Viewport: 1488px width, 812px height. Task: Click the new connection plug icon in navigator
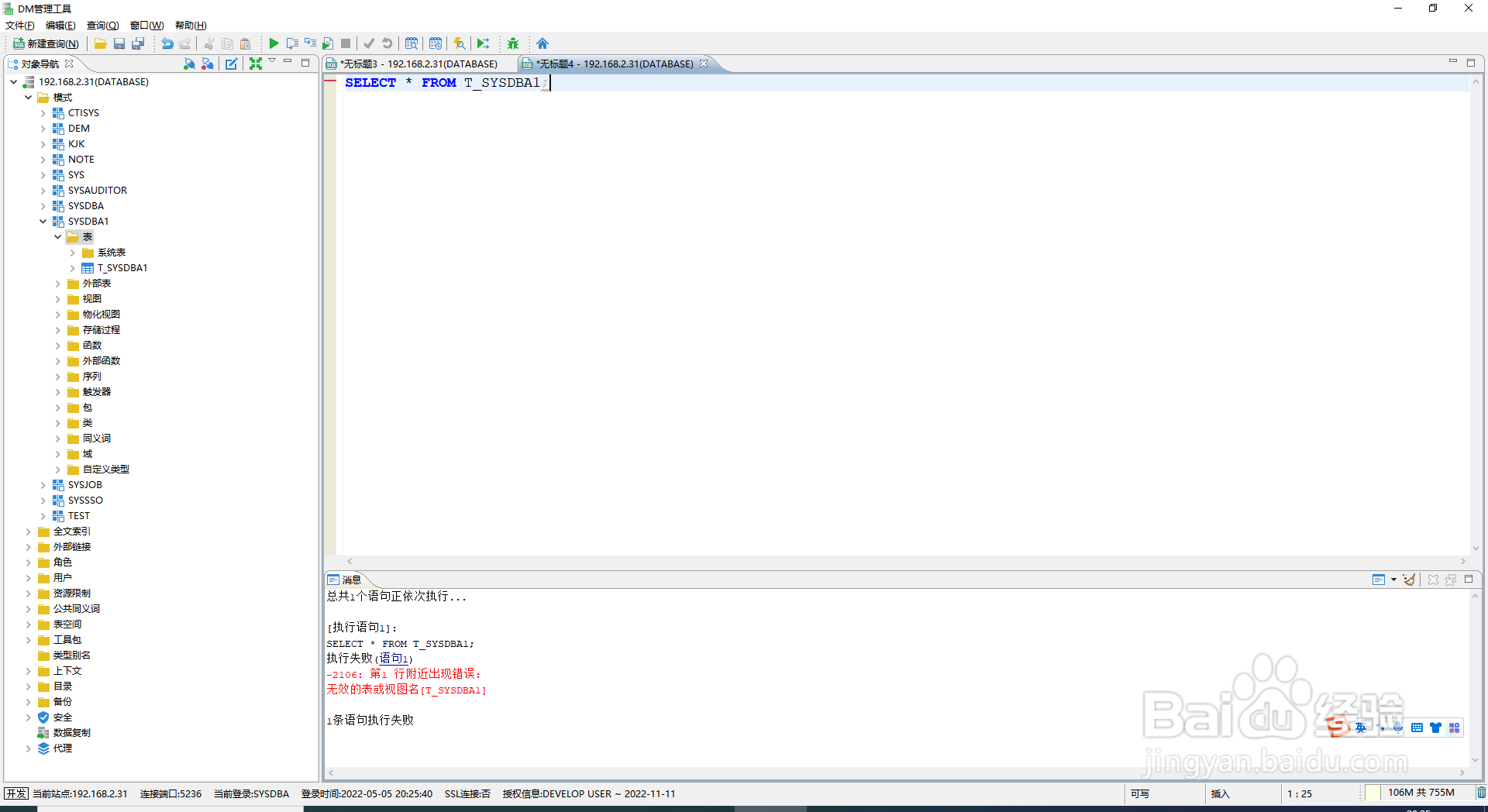189,64
